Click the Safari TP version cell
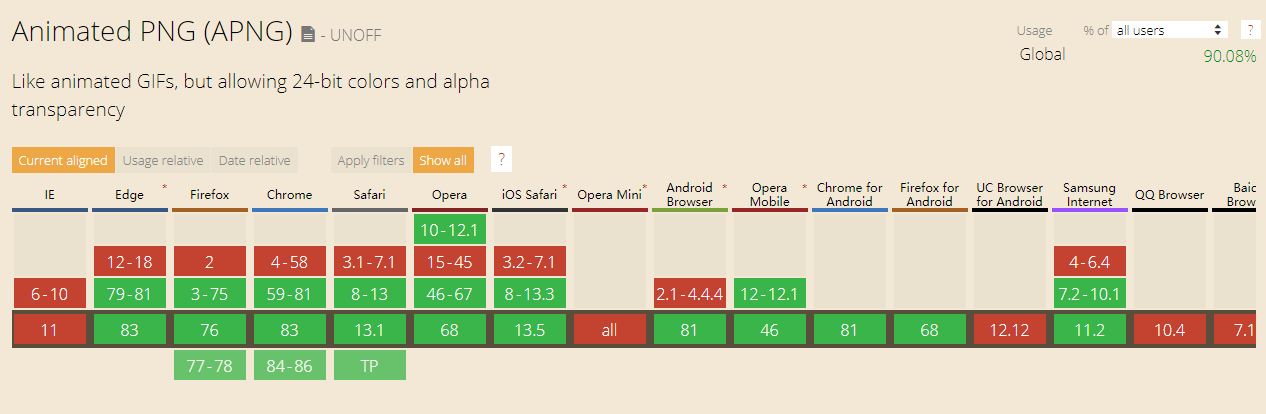The width and height of the screenshot is (1266, 414). click(x=370, y=366)
